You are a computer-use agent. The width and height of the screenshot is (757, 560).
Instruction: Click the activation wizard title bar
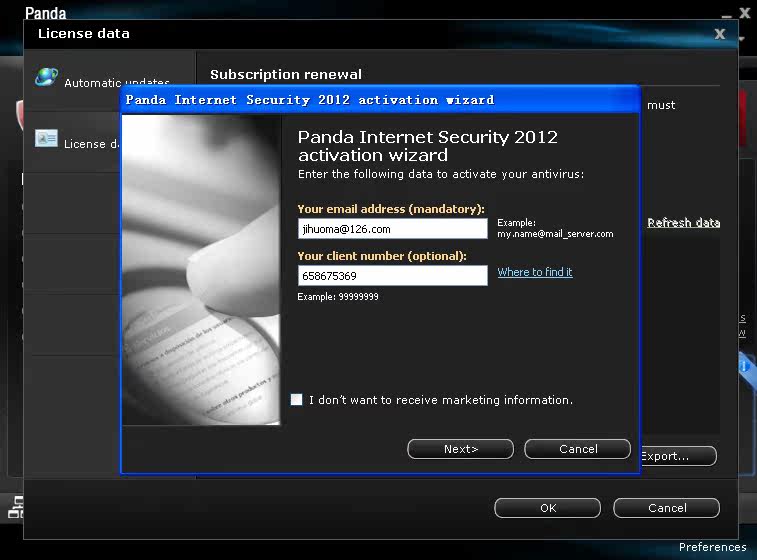coord(380,100)
